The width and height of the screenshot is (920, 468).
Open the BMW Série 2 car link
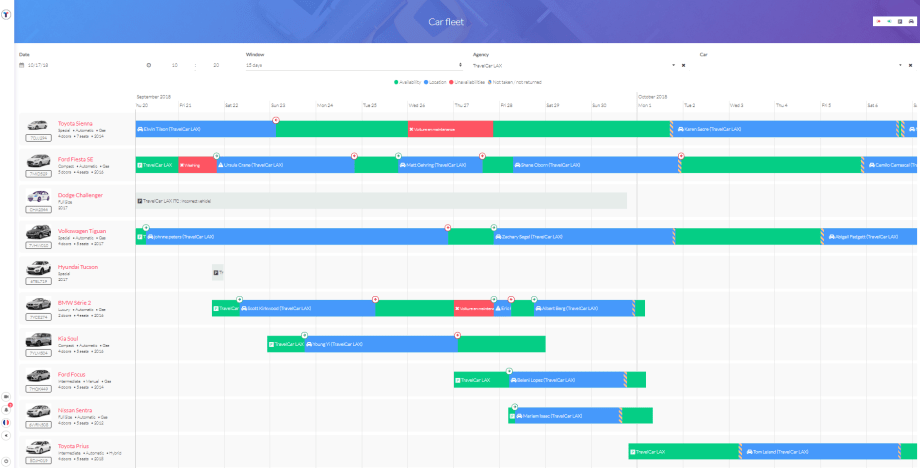tap(75, 303)
